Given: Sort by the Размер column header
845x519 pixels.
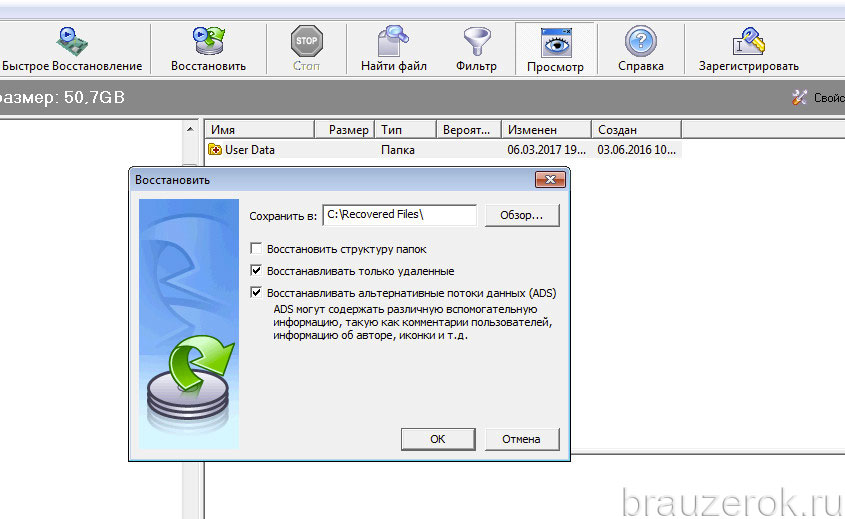Looking at the screenshot, I should click(344, 130).
